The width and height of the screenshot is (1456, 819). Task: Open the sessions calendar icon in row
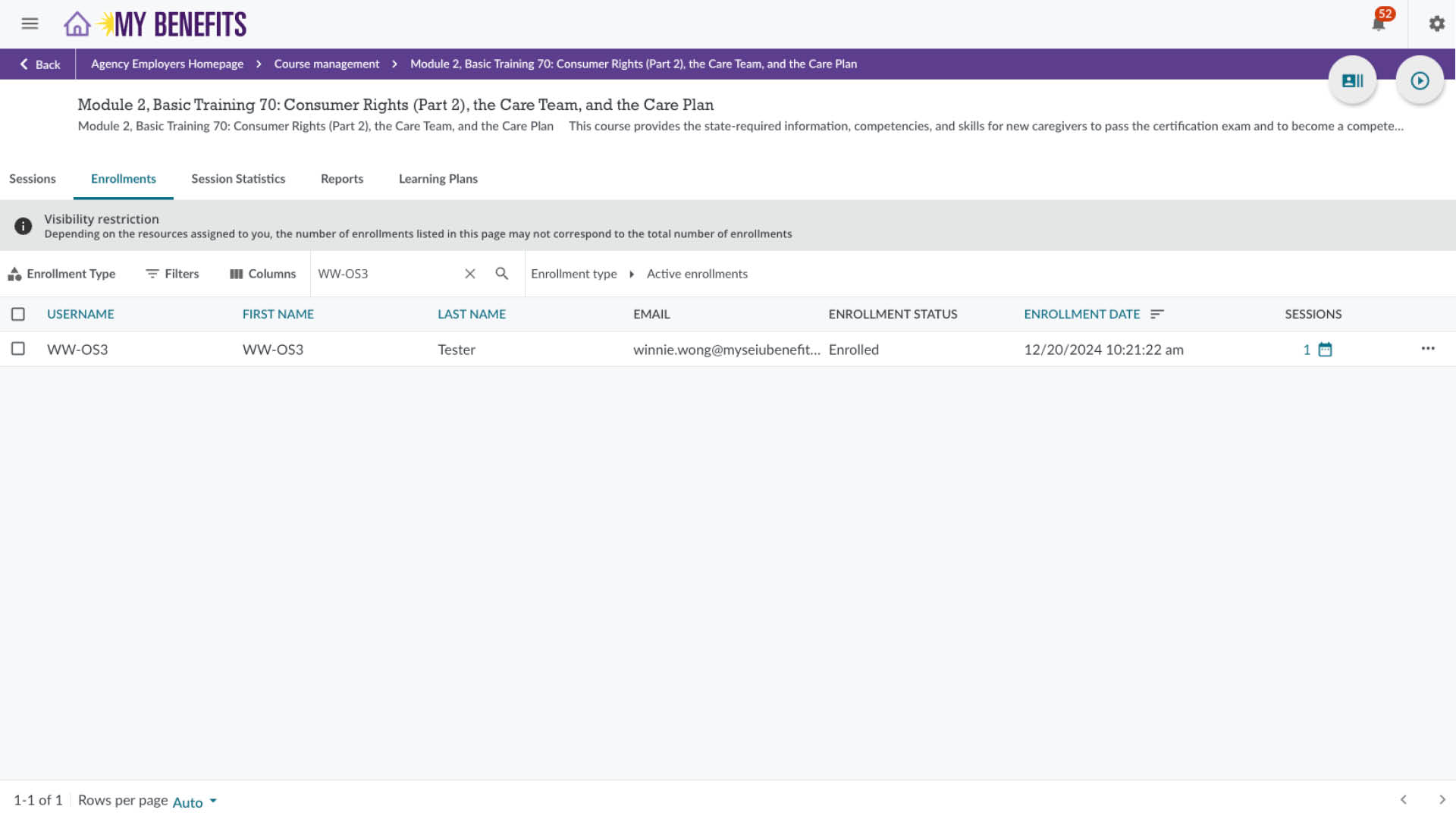tap(1325, 350)
